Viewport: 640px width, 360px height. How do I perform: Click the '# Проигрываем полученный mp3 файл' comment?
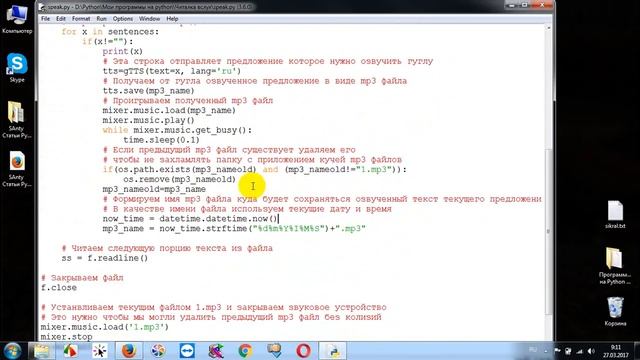click(188, 100)
